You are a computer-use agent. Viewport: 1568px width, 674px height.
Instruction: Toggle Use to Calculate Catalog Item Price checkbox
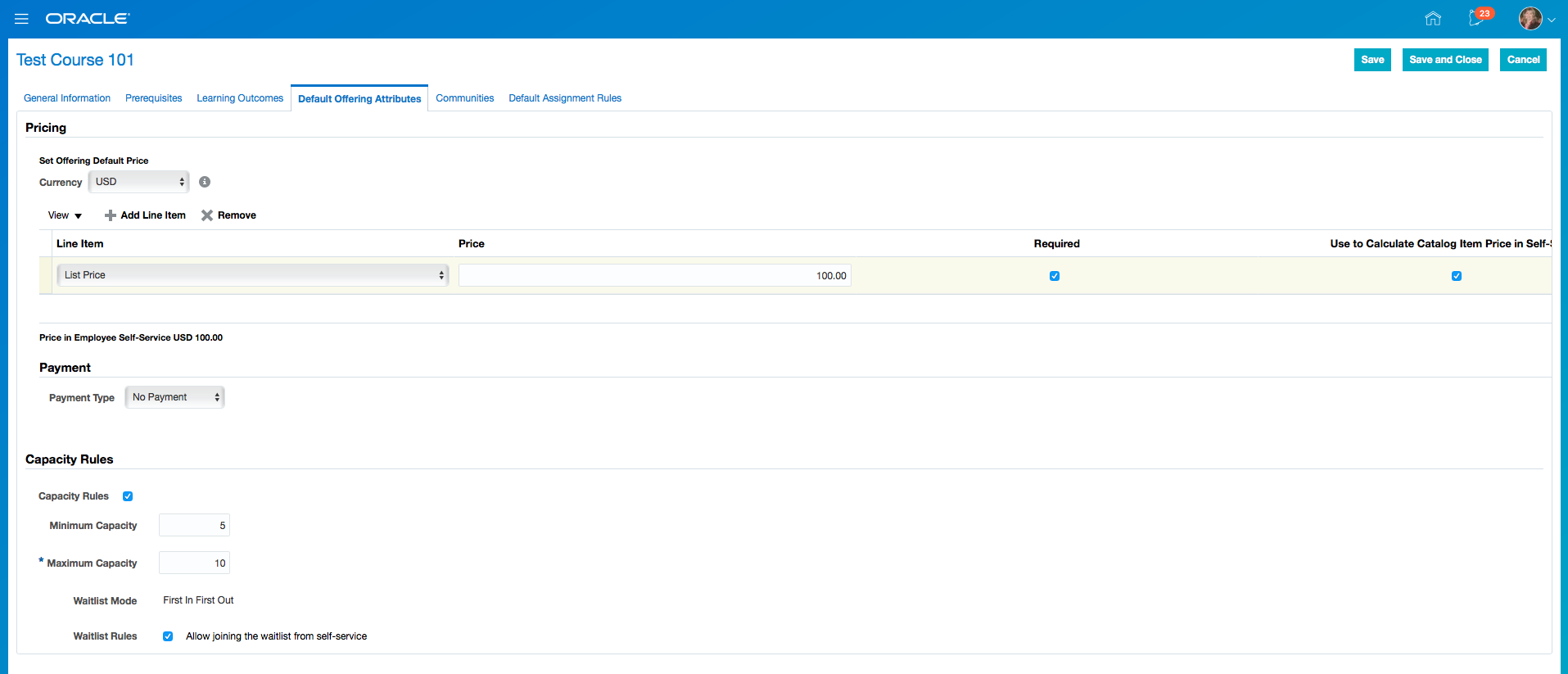click(1457, 276)
